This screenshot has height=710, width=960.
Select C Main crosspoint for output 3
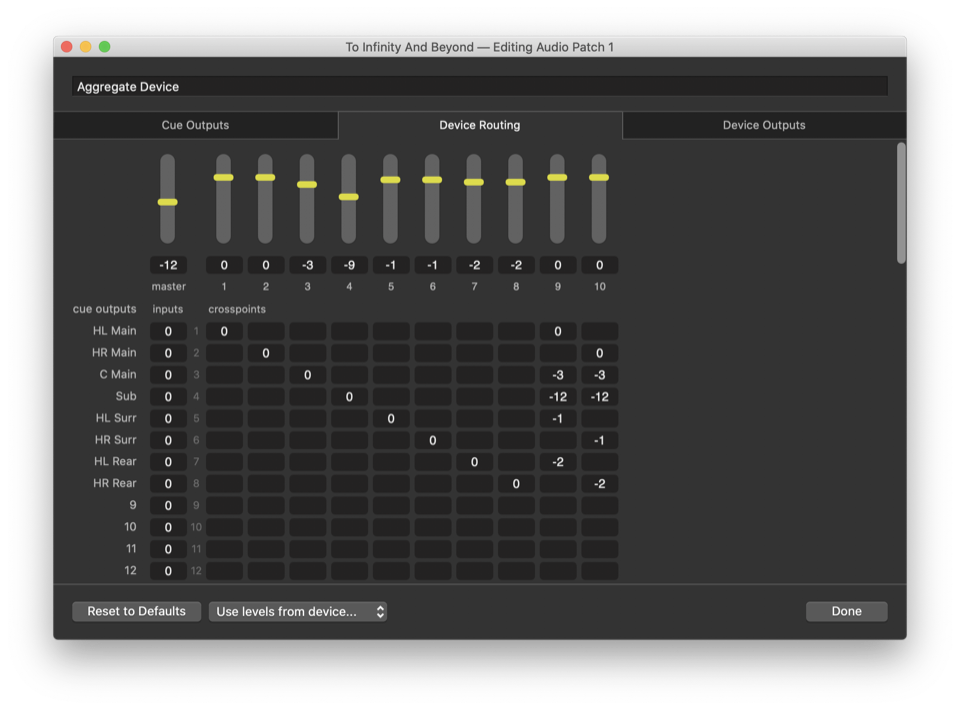pos(308,375)
